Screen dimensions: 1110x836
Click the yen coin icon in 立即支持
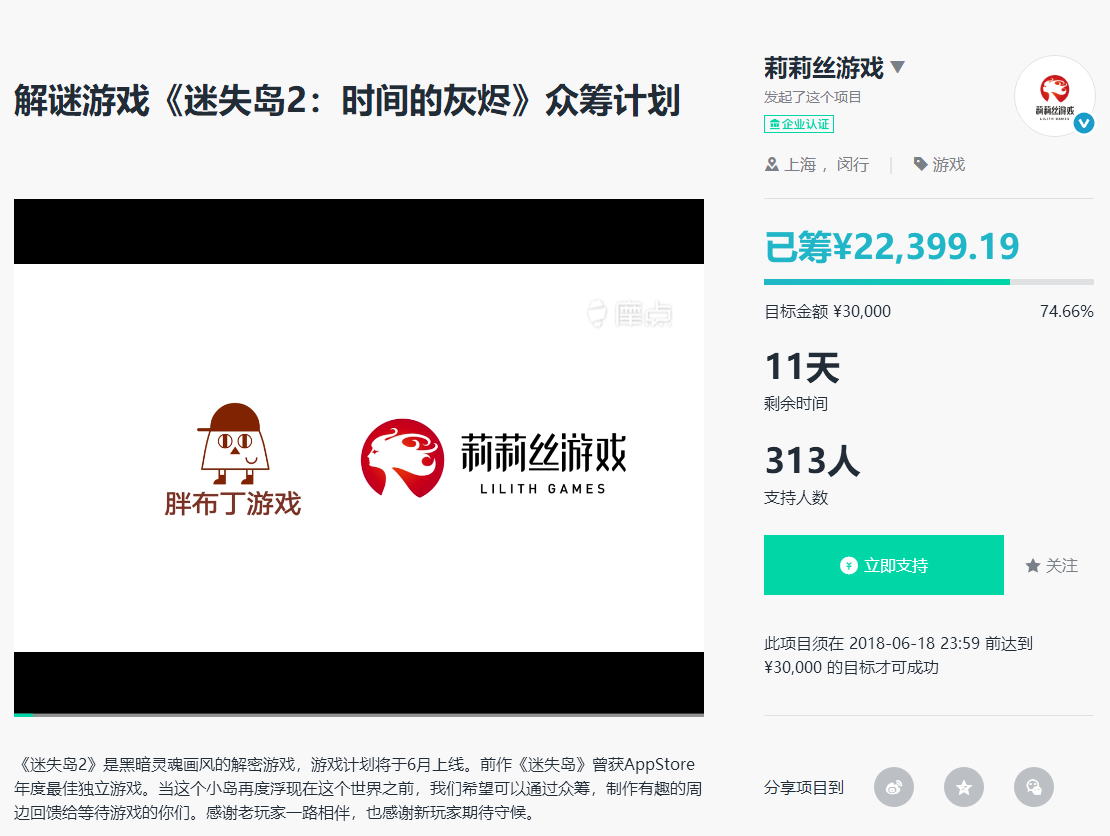pyautogui.click(x=848, y=566)
